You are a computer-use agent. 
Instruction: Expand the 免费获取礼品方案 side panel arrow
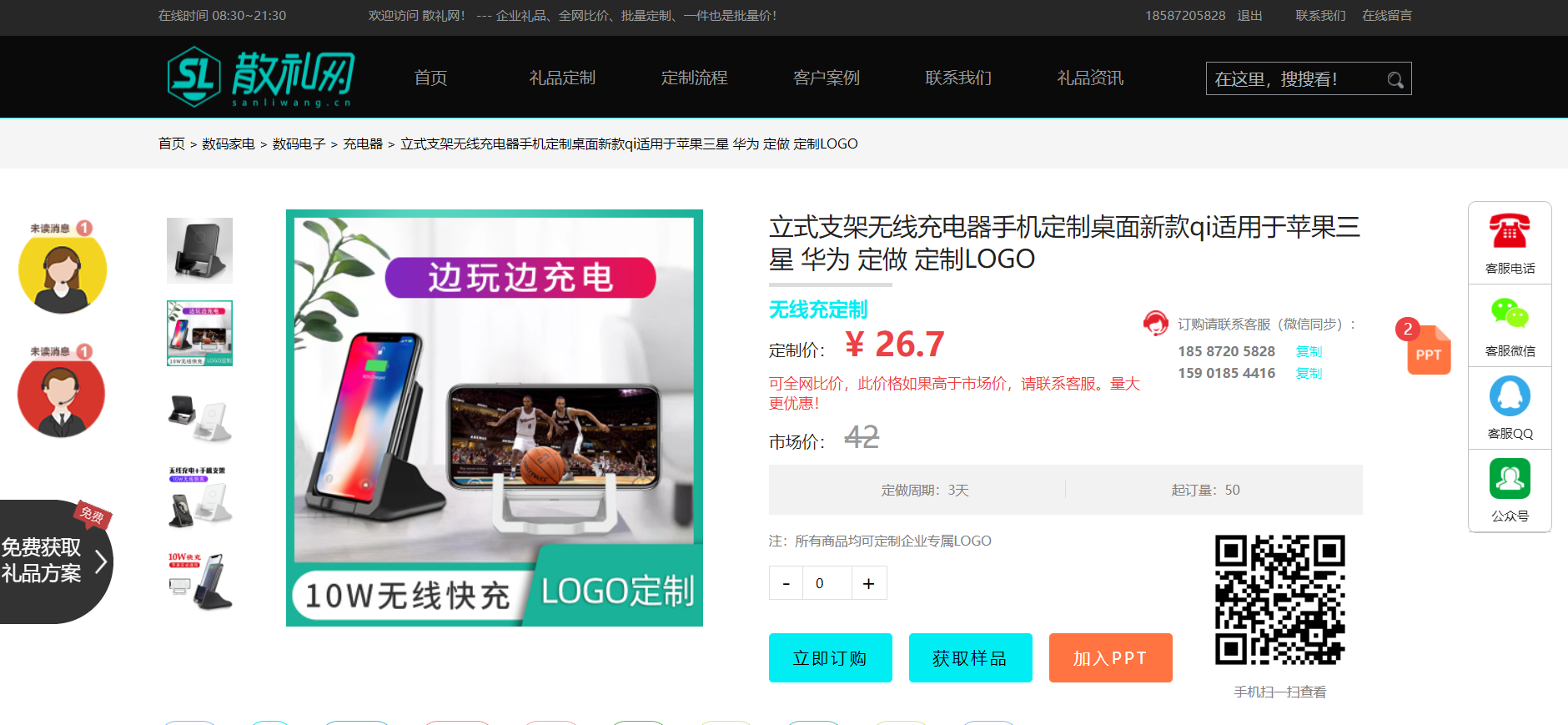coord(101,561)
